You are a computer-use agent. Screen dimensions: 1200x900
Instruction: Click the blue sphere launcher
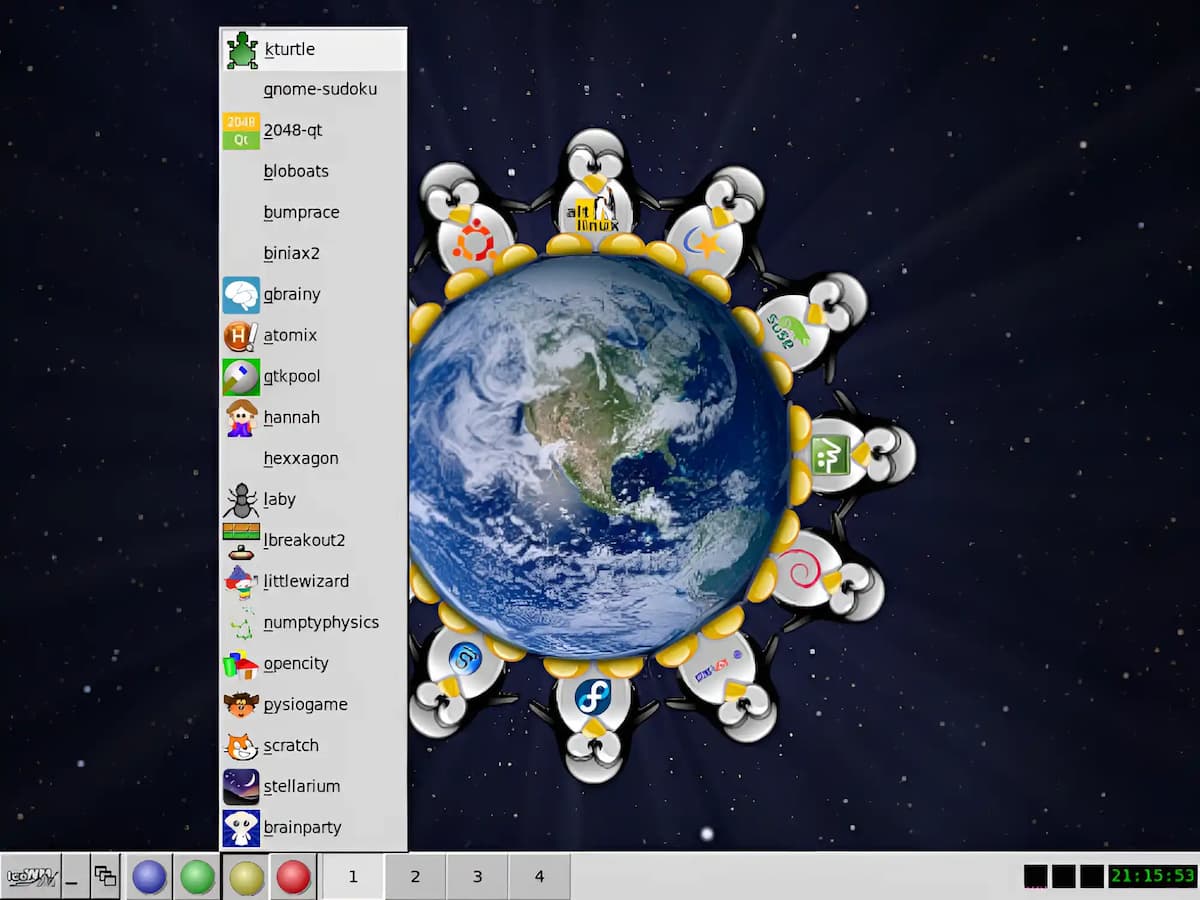[x=149, y=877]
